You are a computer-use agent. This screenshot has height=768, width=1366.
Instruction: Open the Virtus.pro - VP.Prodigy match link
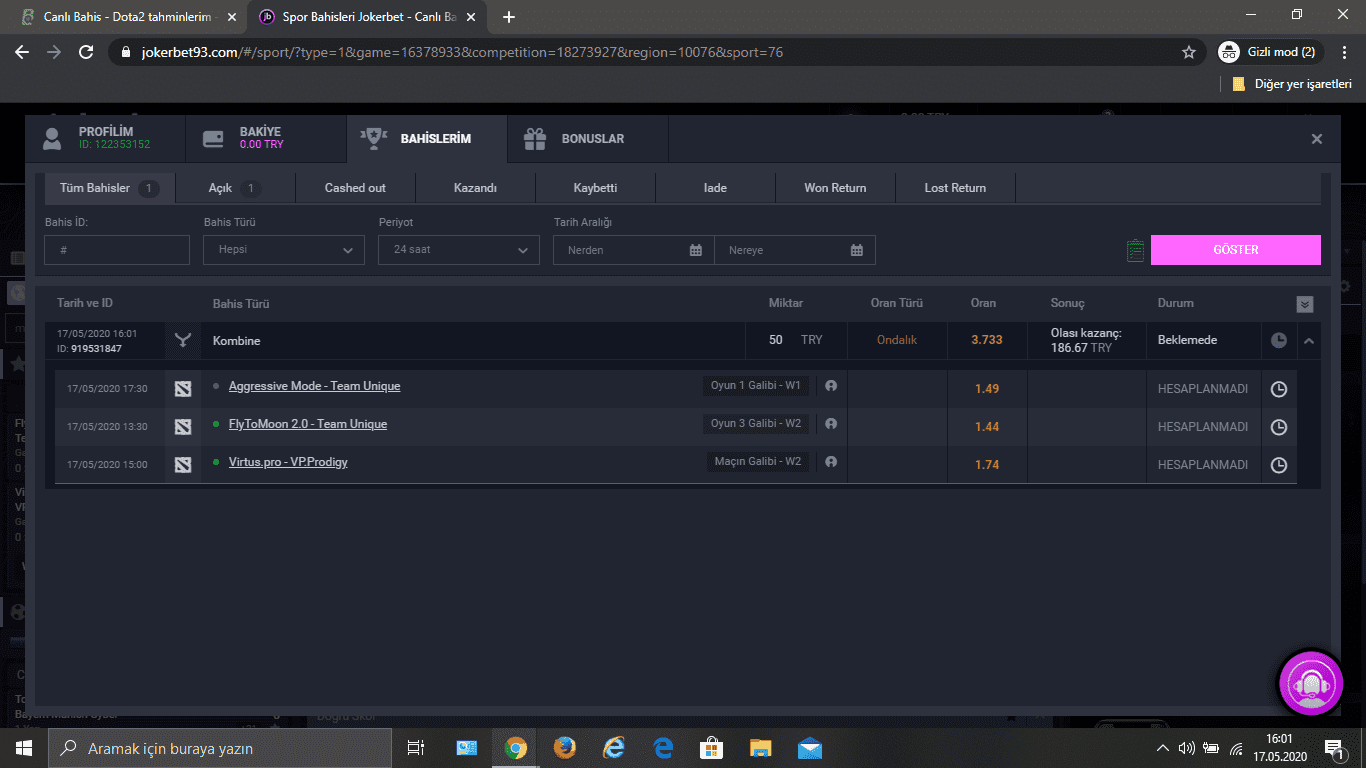pyautogui.click(x=288, y=462)
